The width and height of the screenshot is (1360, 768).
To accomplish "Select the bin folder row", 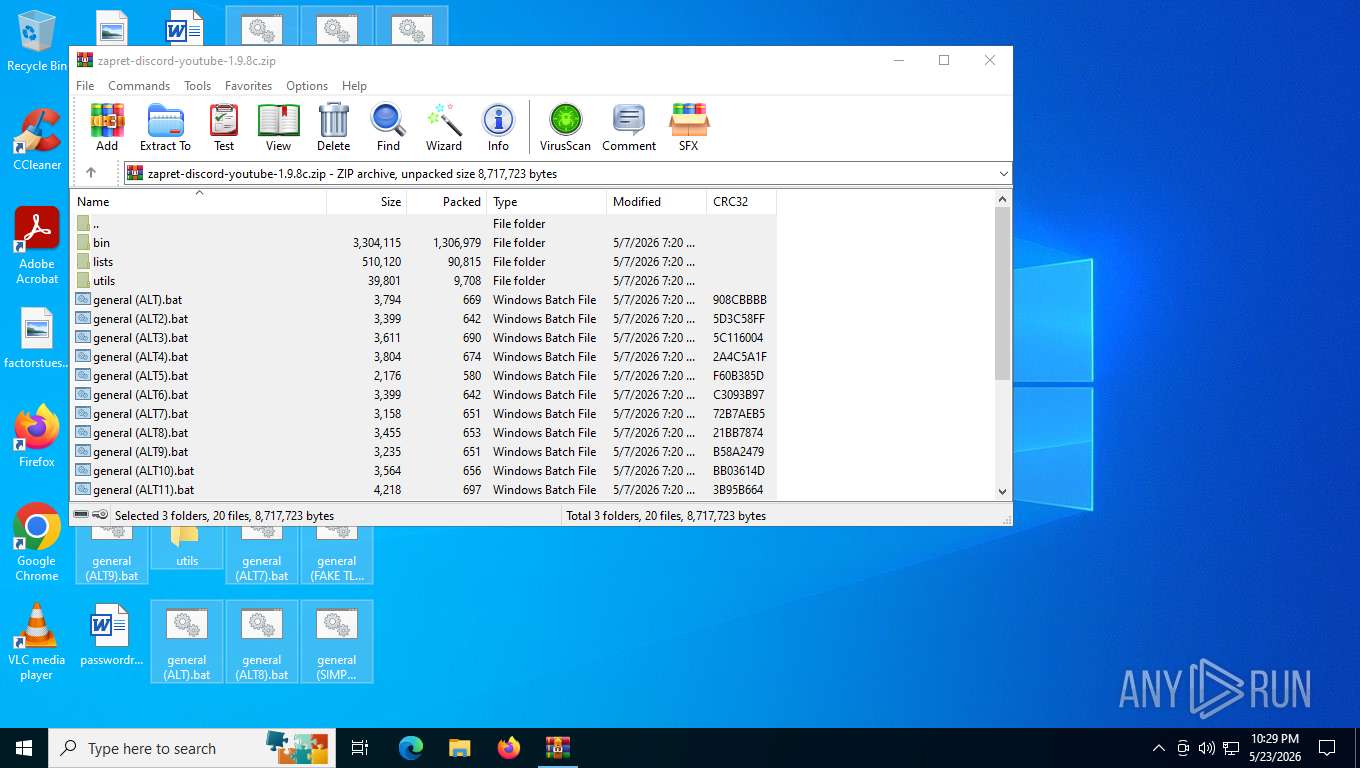I will click(423, 243).
